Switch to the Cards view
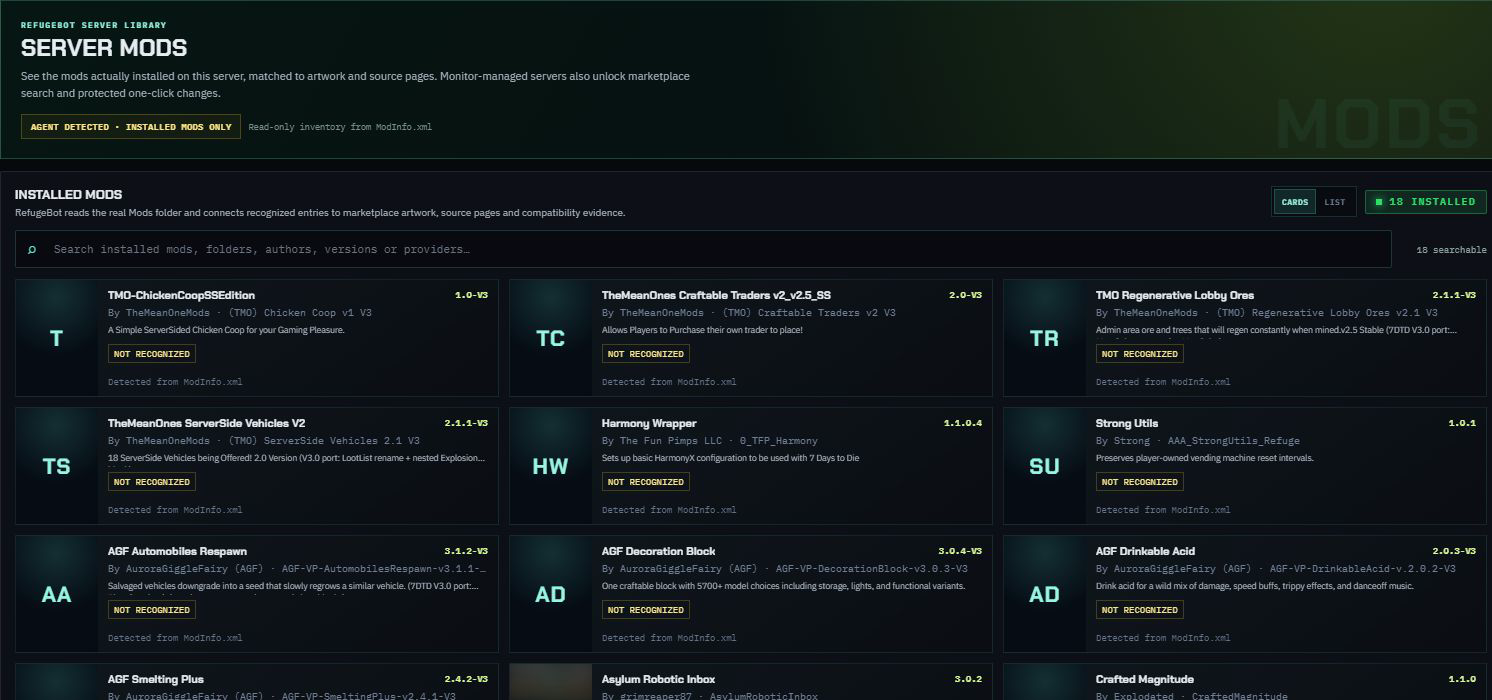 (1294, 202)
